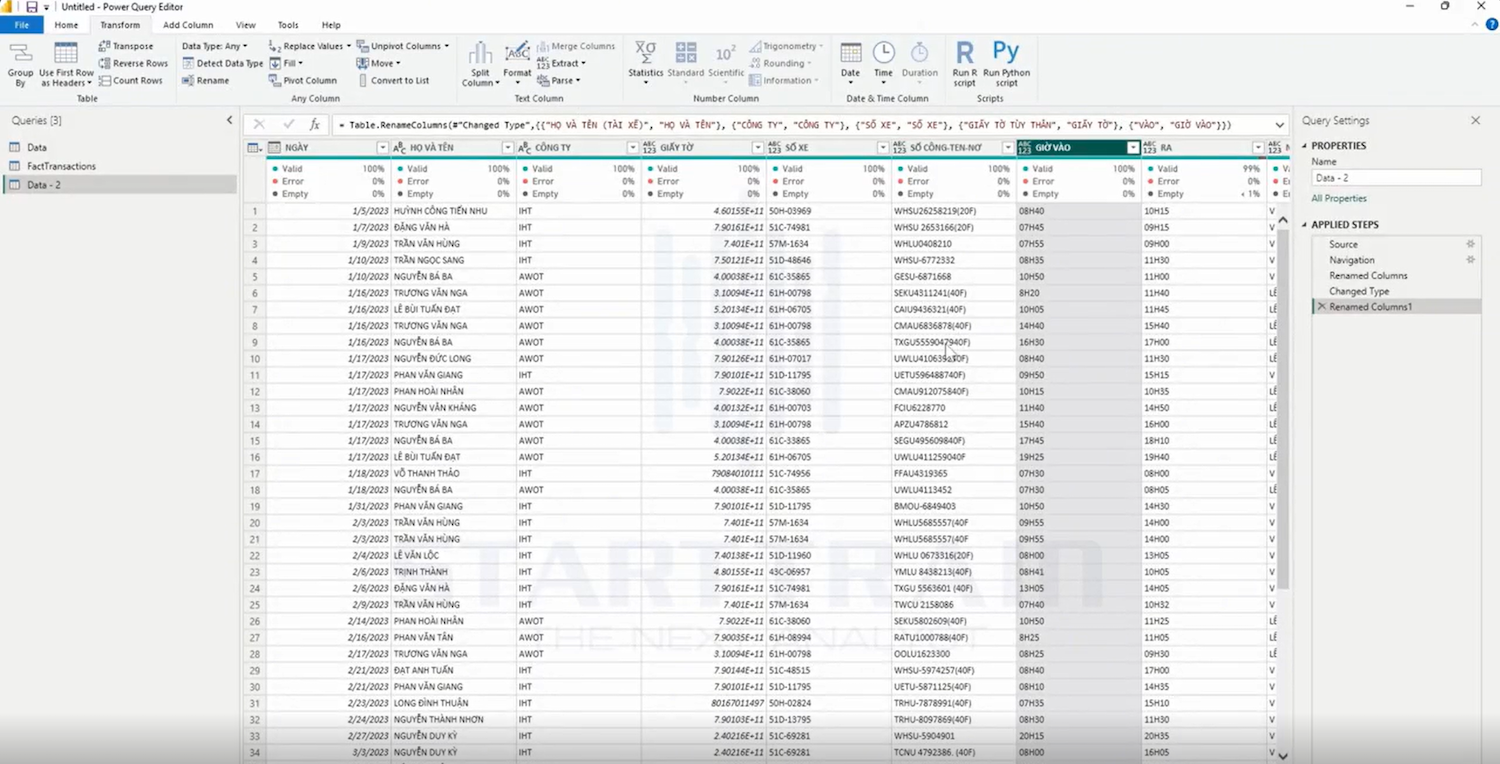This screenshot has height=764, width=1500.
Task: Expand the formula bar
Action: coord(1279,125)
